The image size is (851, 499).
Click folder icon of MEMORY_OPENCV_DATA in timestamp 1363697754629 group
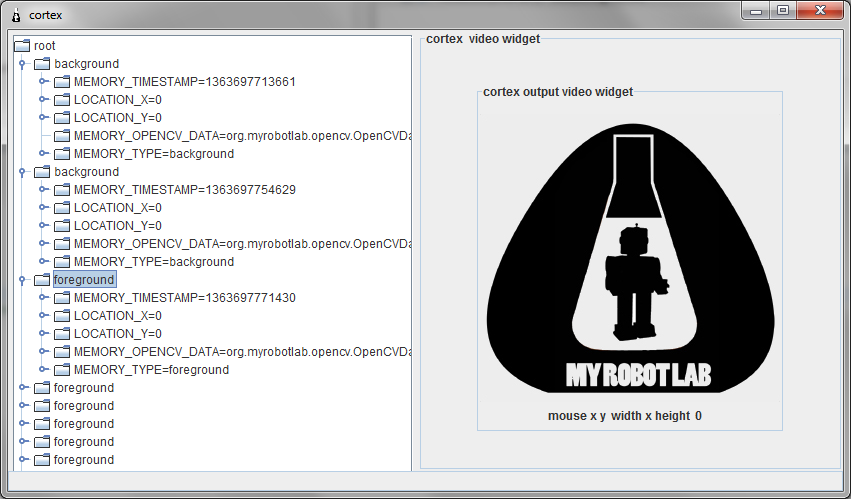62,244
